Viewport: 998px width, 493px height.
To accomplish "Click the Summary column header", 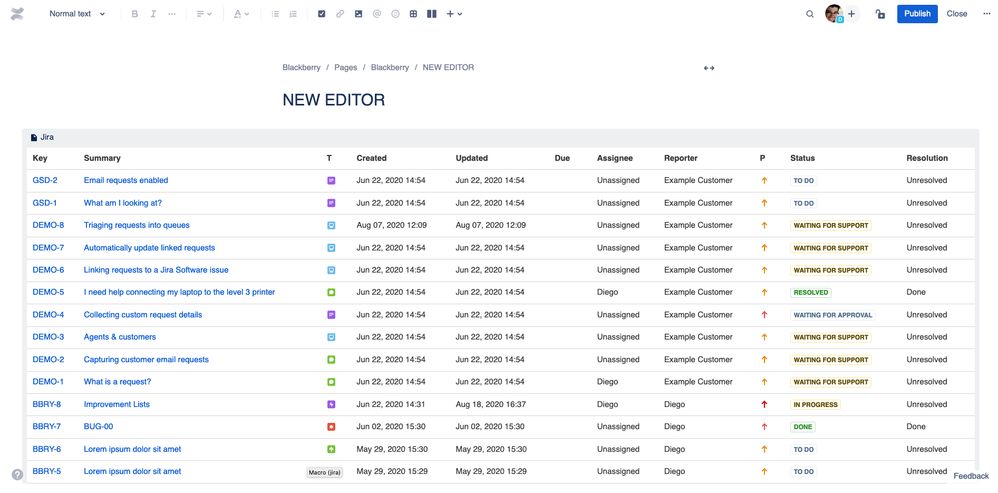I will [102, 158].
